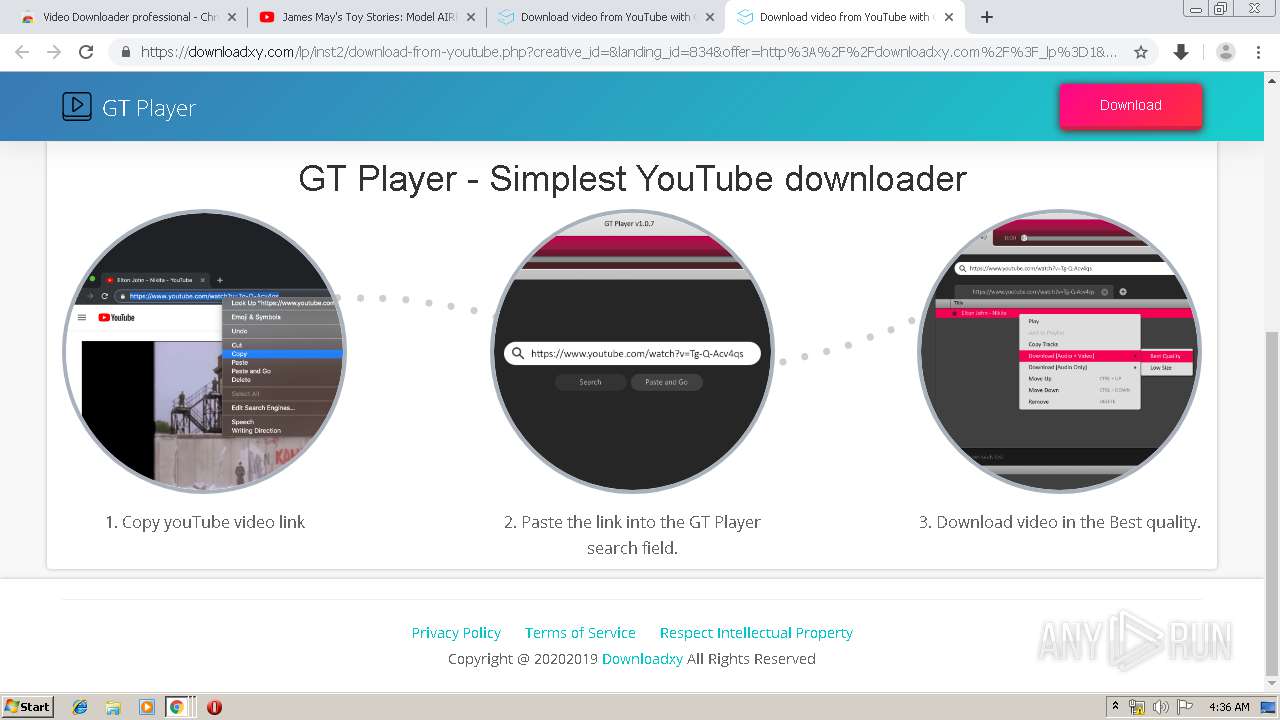1280x720 pixels.
Task: Open Chrome from the taskbar
Action: 177,707
